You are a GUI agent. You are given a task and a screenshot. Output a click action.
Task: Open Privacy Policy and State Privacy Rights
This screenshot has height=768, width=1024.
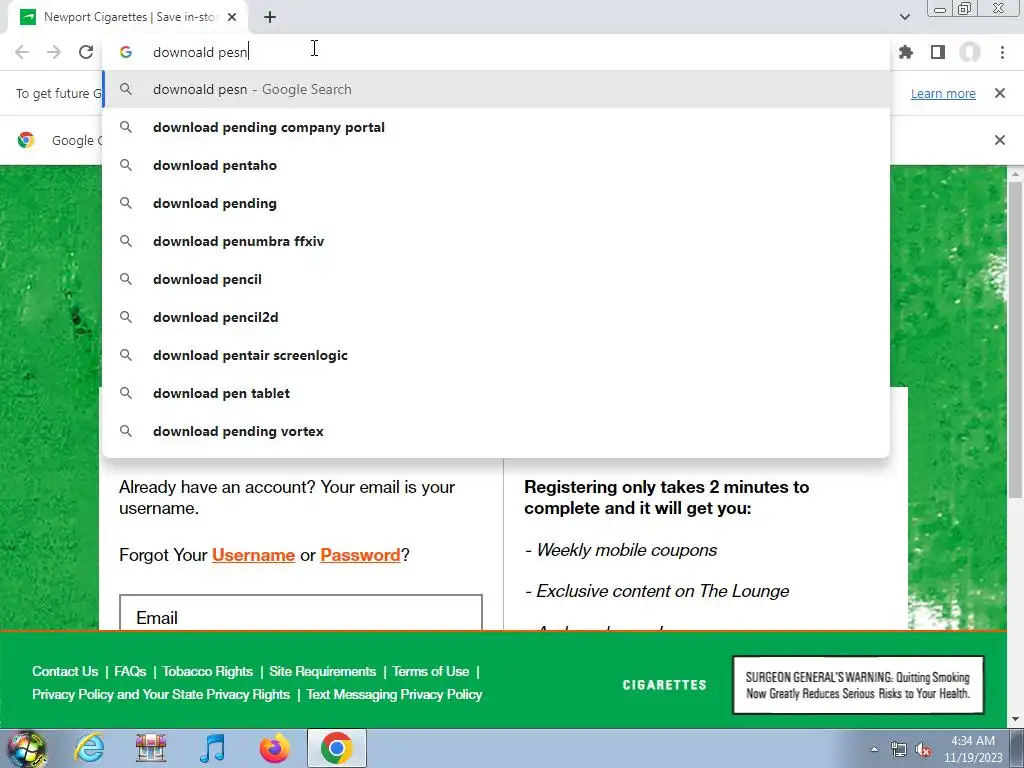click(161, 694)
